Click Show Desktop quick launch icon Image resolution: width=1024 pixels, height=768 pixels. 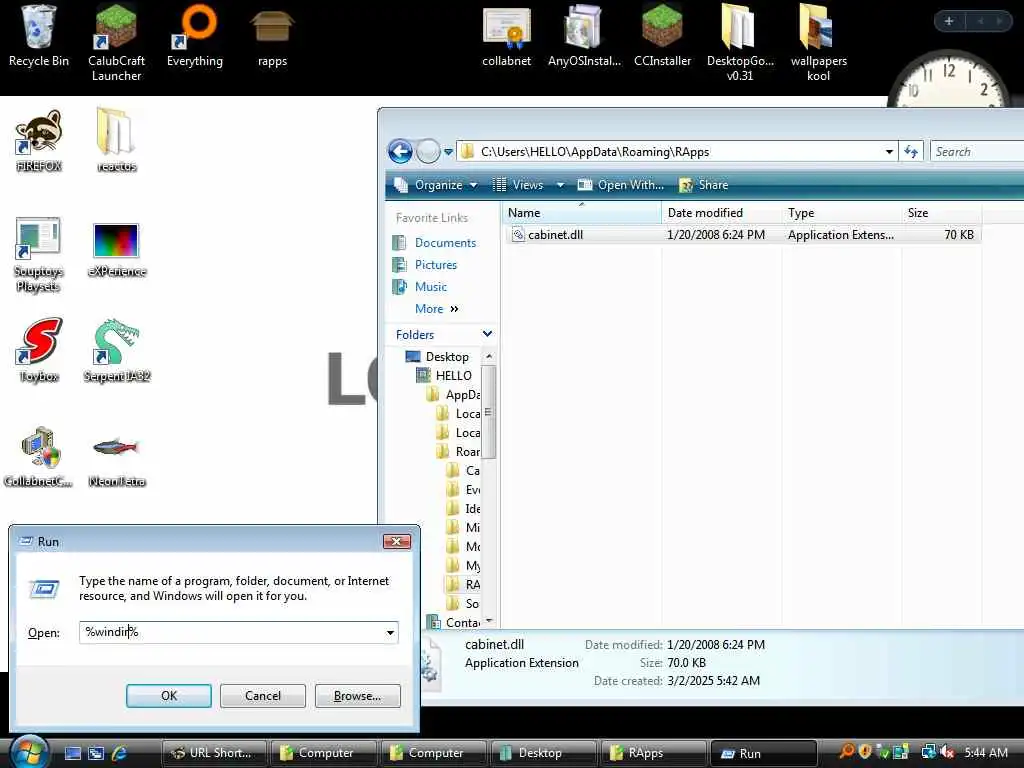tap(73, 753)
